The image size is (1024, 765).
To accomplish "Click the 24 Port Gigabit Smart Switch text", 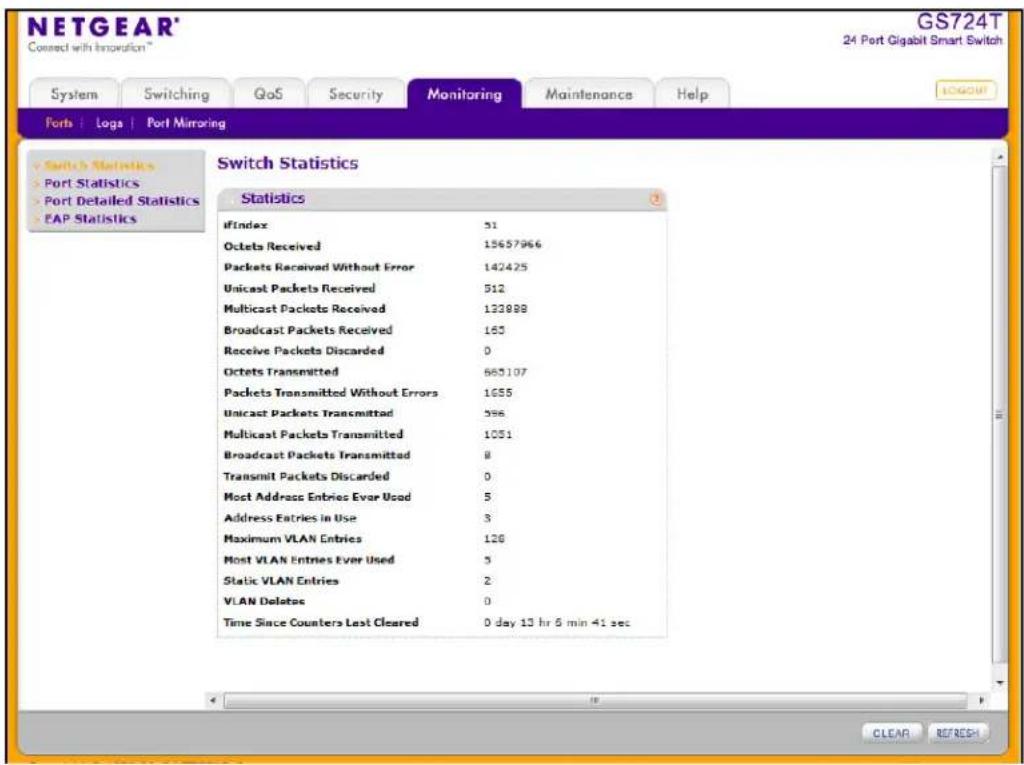I will pyautogui.click(x=922, y=41).
